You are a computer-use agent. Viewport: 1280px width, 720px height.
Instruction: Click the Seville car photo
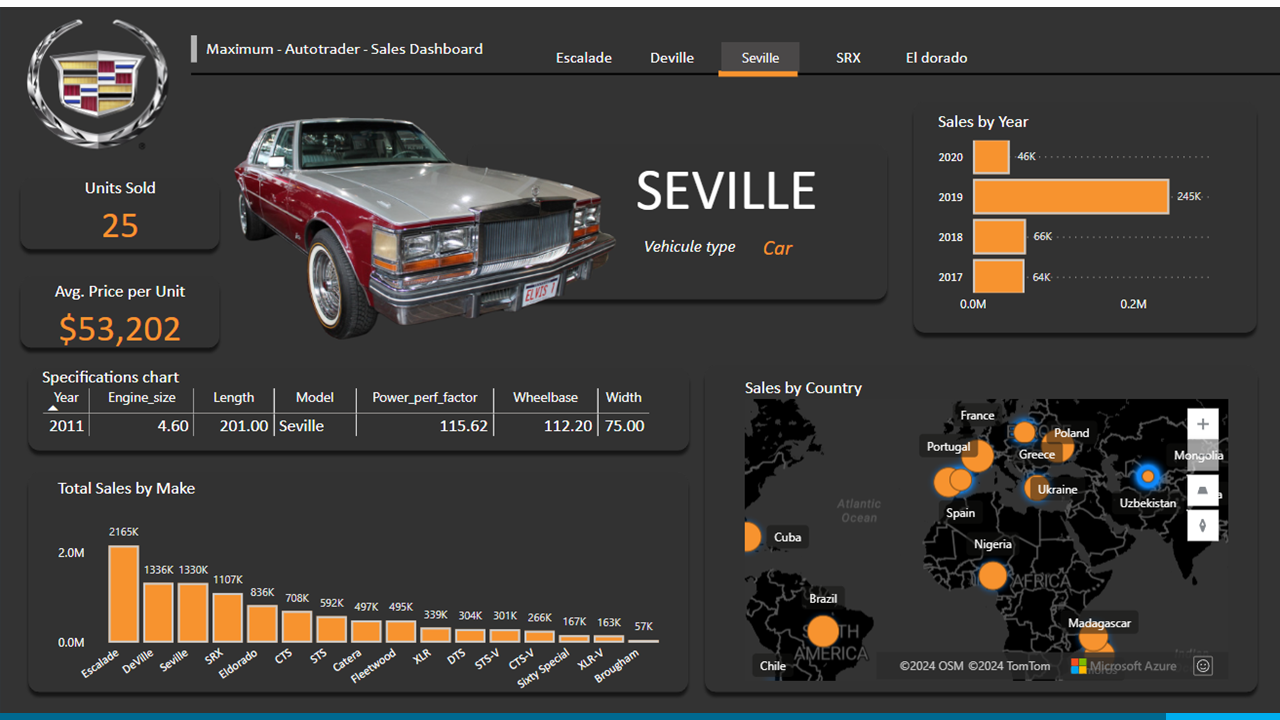tap(425, 228)
